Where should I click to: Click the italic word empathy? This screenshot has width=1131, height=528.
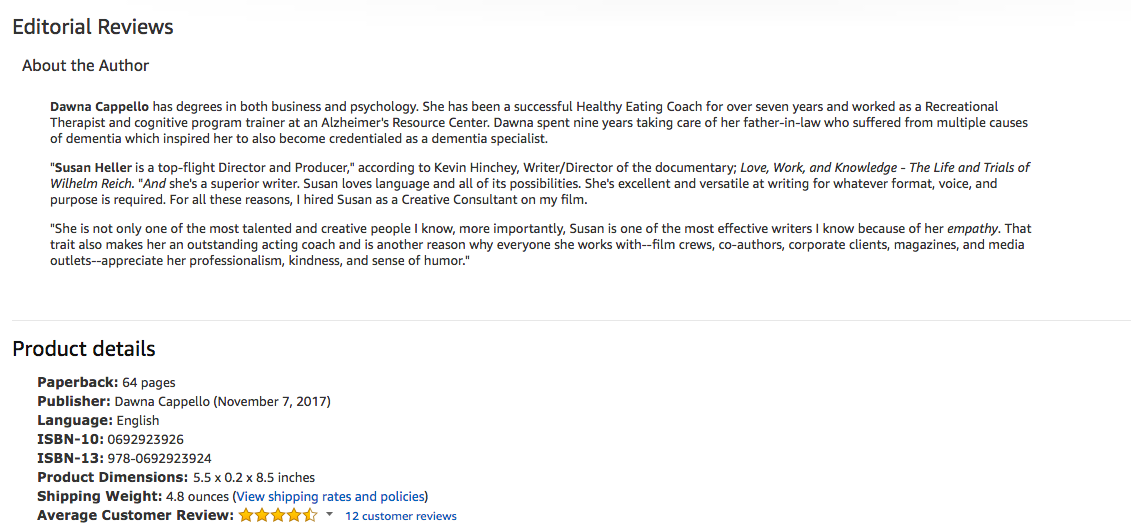click(x=972, y=229)
